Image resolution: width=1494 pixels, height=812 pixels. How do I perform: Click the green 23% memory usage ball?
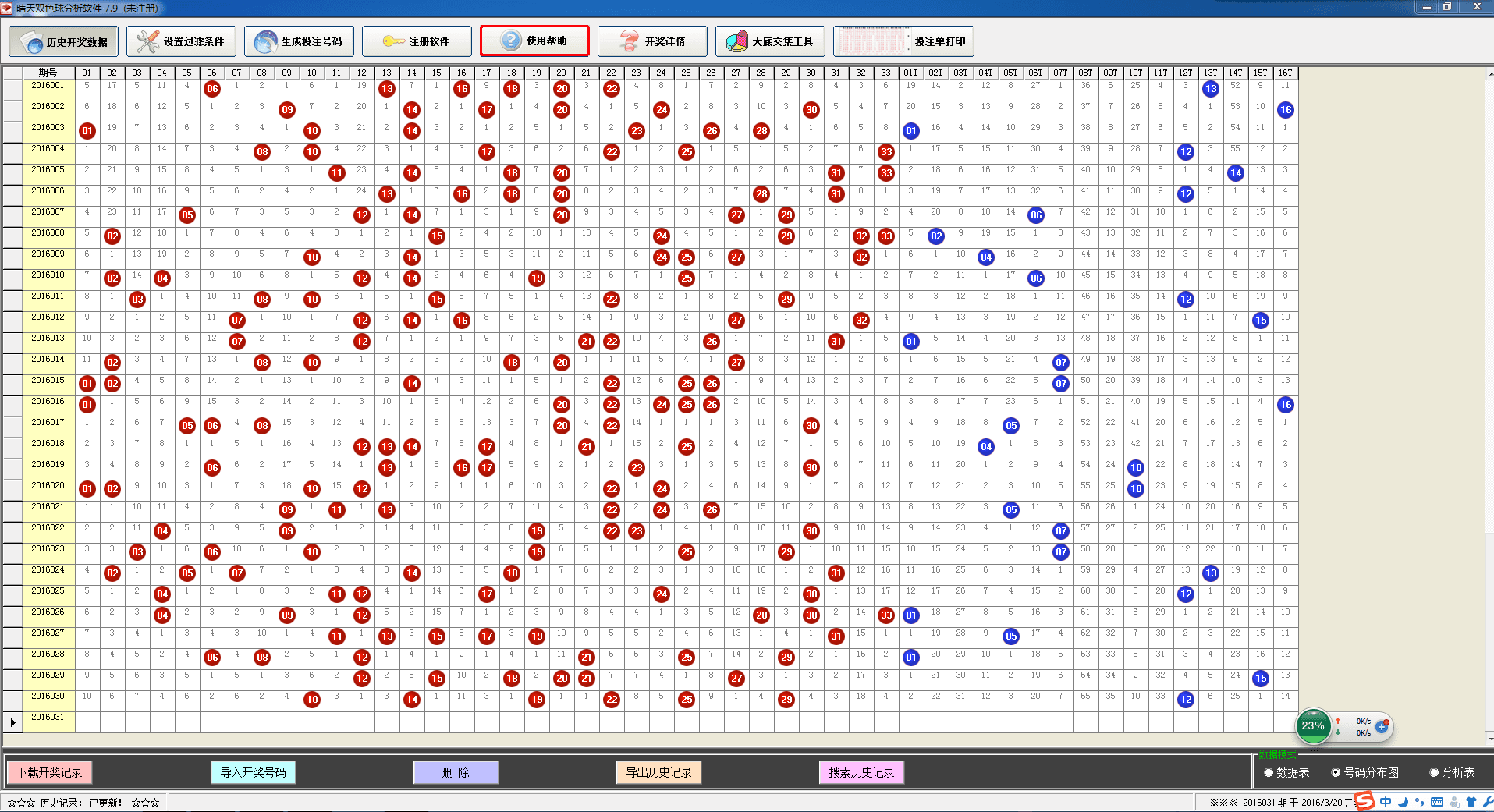1313,725
